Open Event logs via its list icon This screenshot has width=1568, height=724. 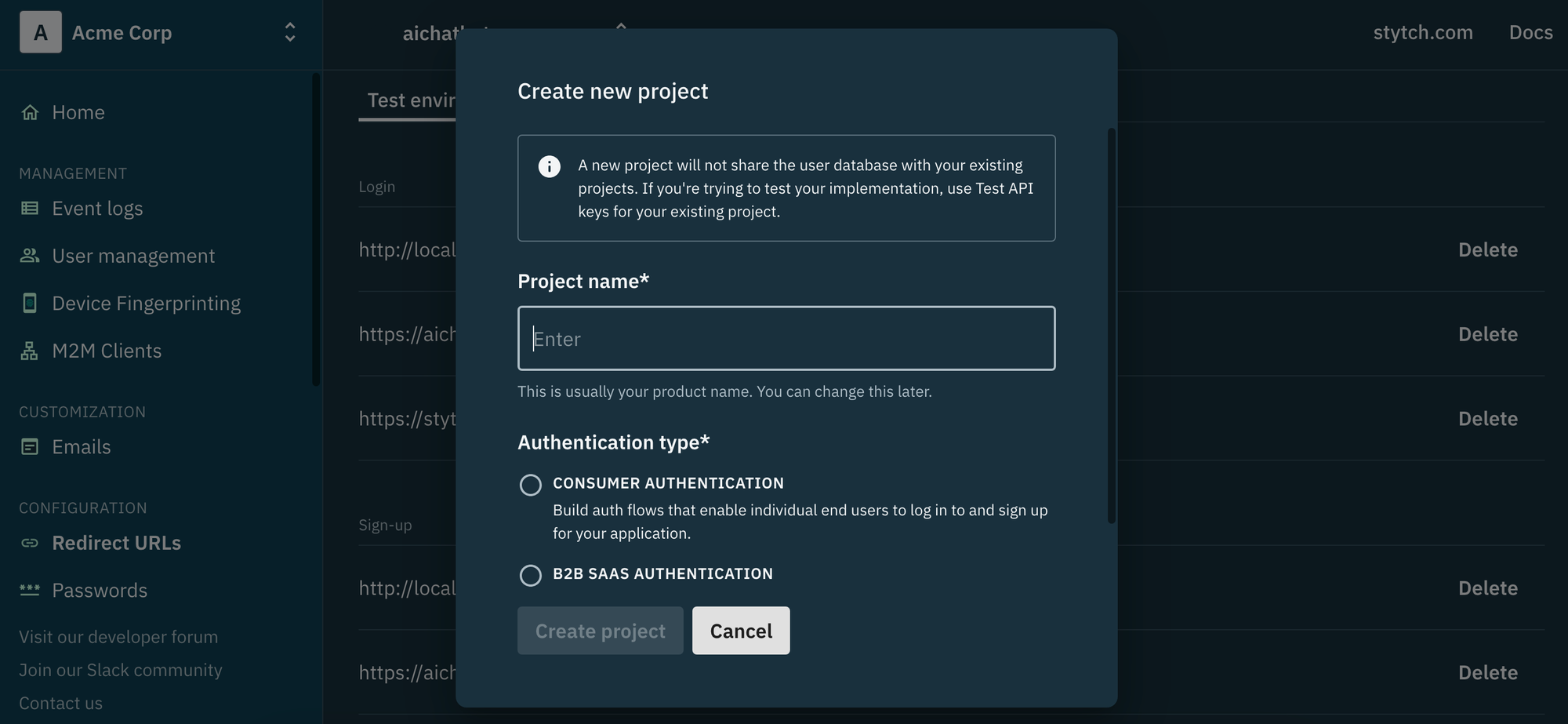tap(30, 208)
